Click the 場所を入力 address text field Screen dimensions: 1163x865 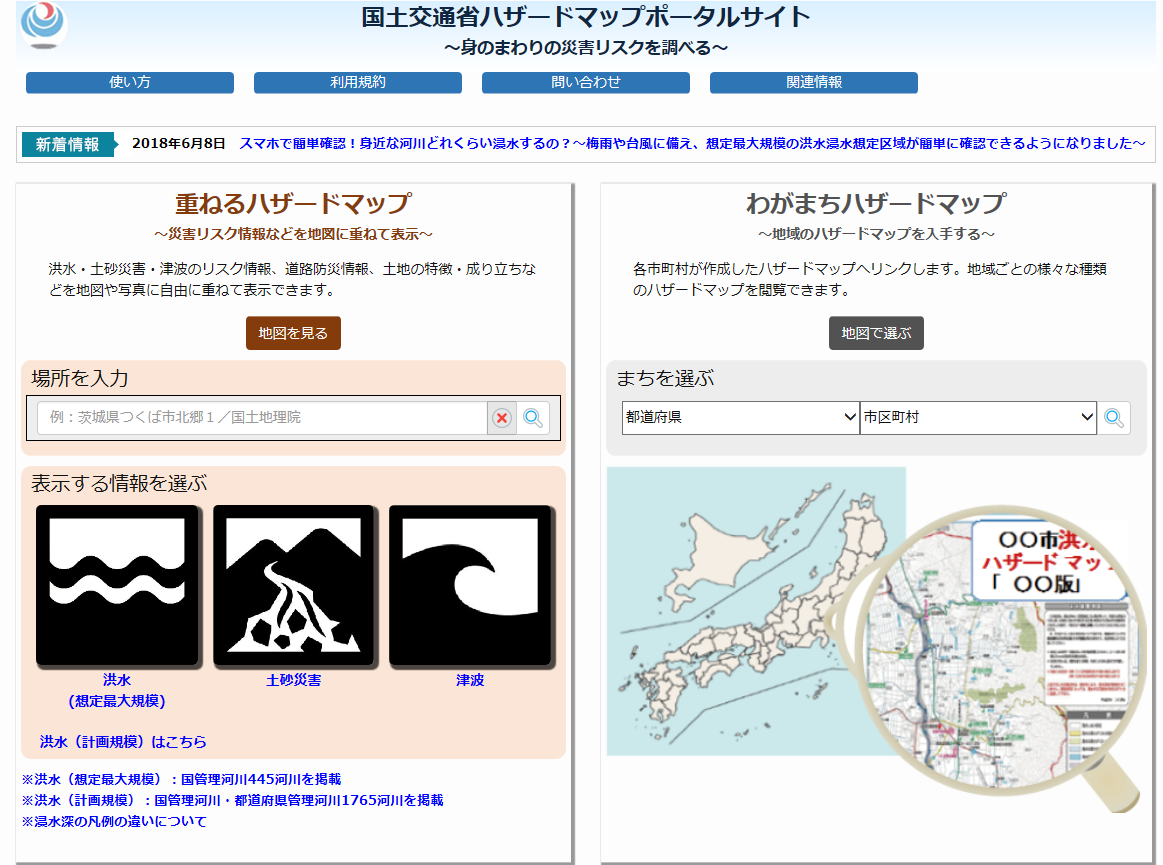pos(262,418)
